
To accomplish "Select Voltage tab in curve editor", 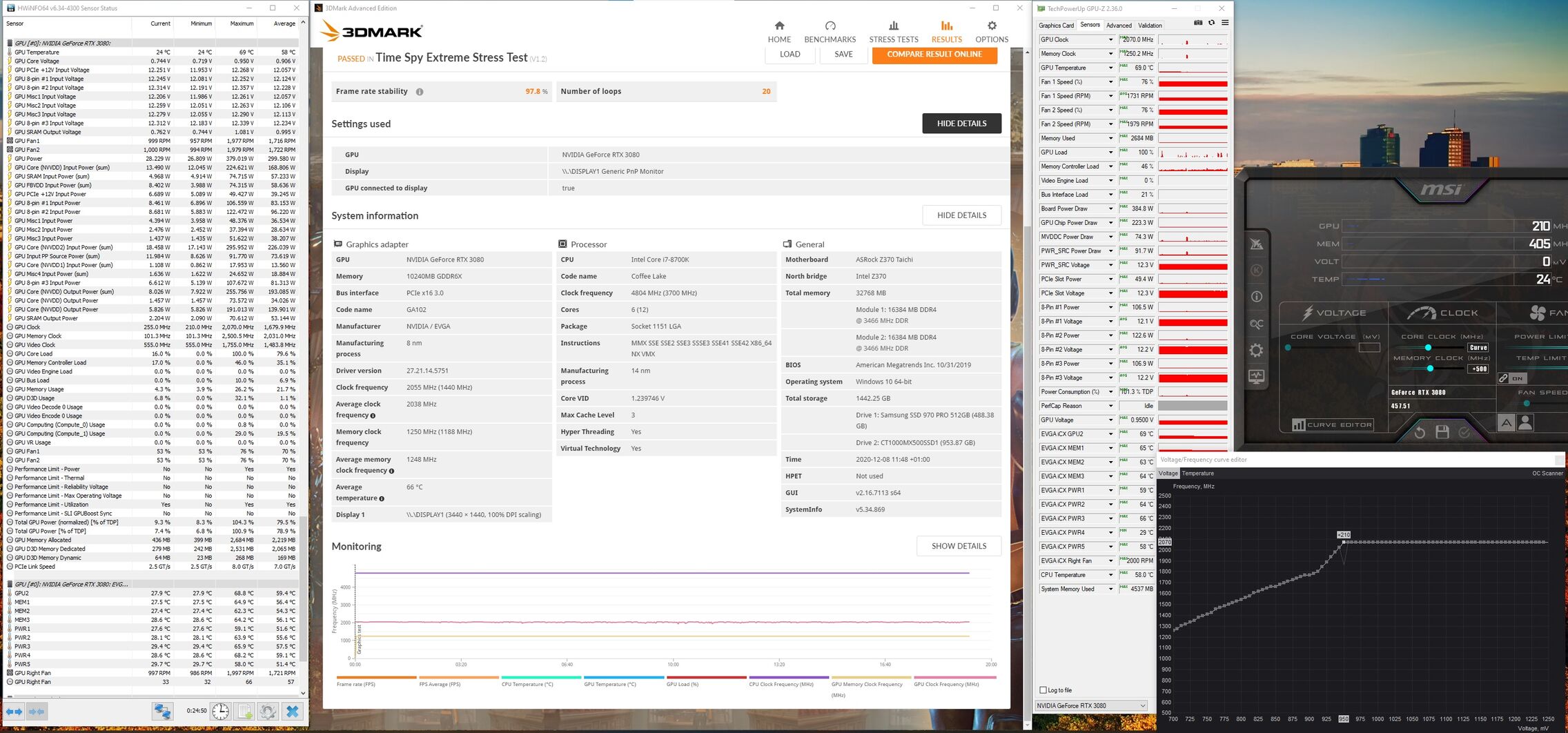I will [x=1168, y=473].
